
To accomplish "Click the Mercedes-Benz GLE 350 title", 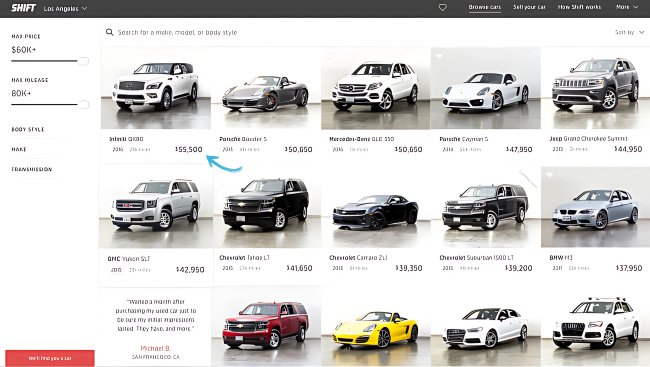I will tap(361, 139).
